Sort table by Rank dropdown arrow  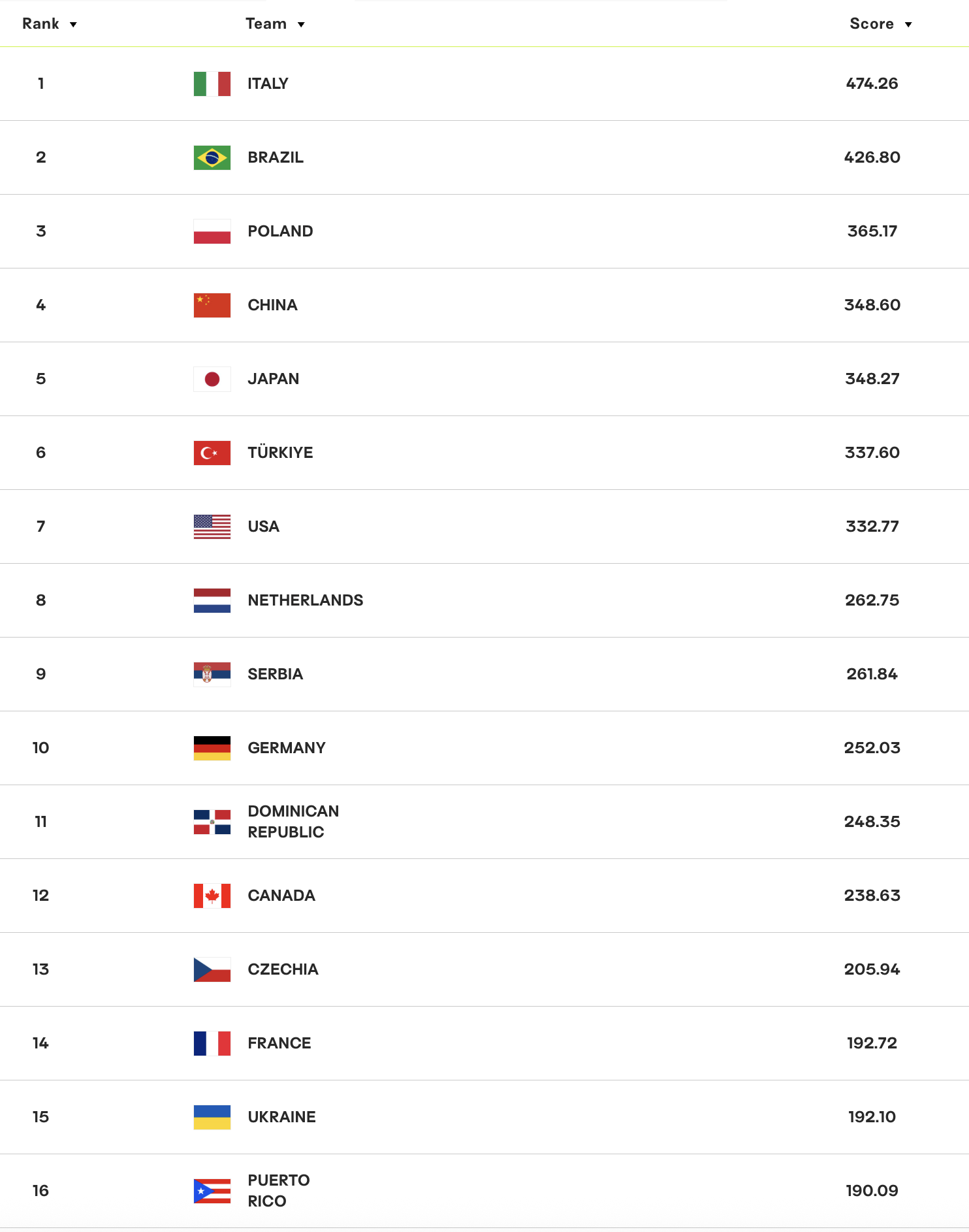pos(73,25)
